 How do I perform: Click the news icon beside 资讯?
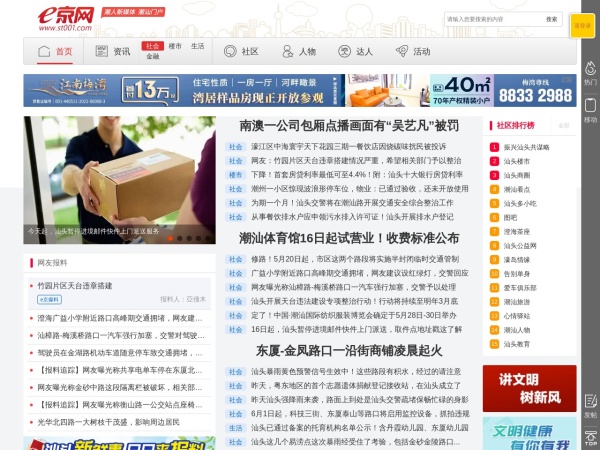tap(101, 51)
